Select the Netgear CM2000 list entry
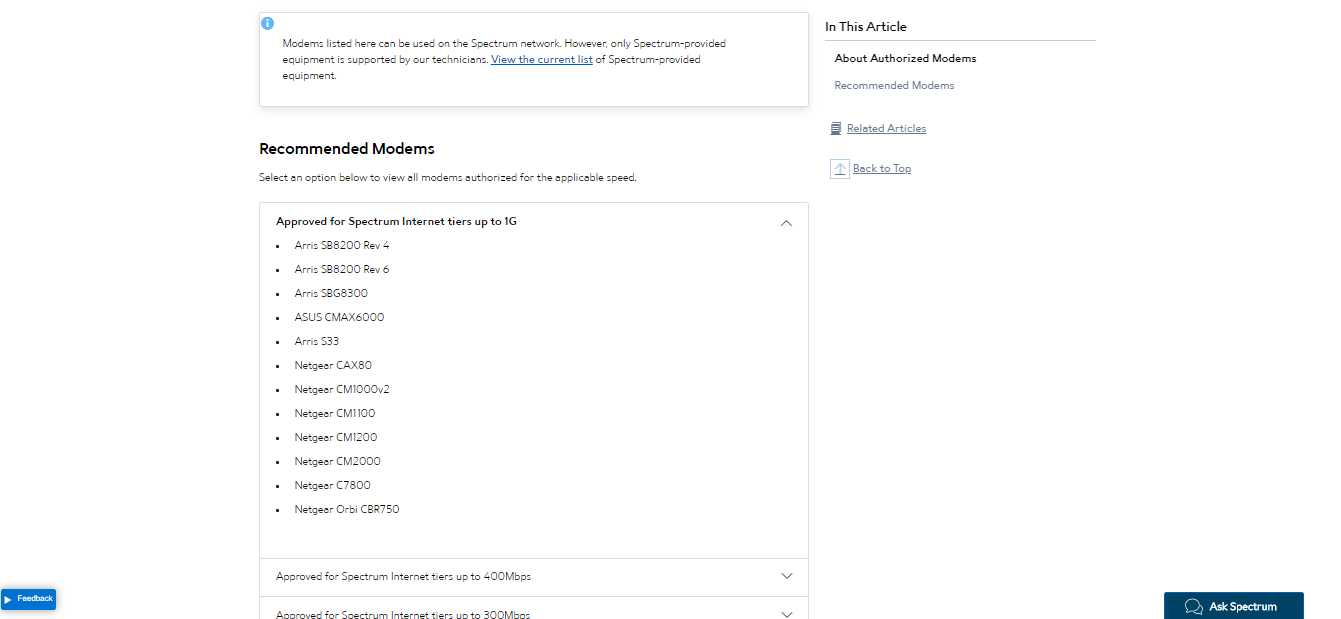Image resolution: width=1341 pixels, height=619 pixels. coord(337,461)
